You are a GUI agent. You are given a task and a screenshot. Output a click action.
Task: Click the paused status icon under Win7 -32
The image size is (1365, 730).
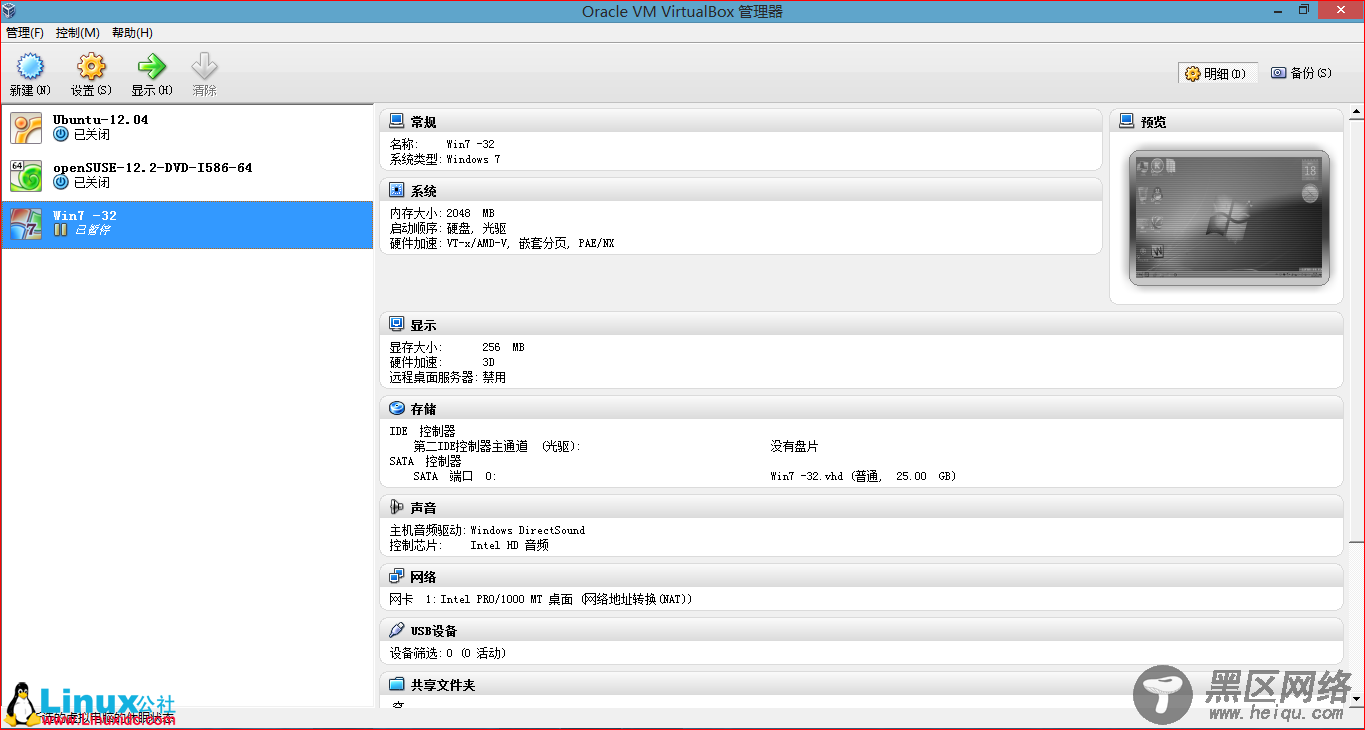61,230
